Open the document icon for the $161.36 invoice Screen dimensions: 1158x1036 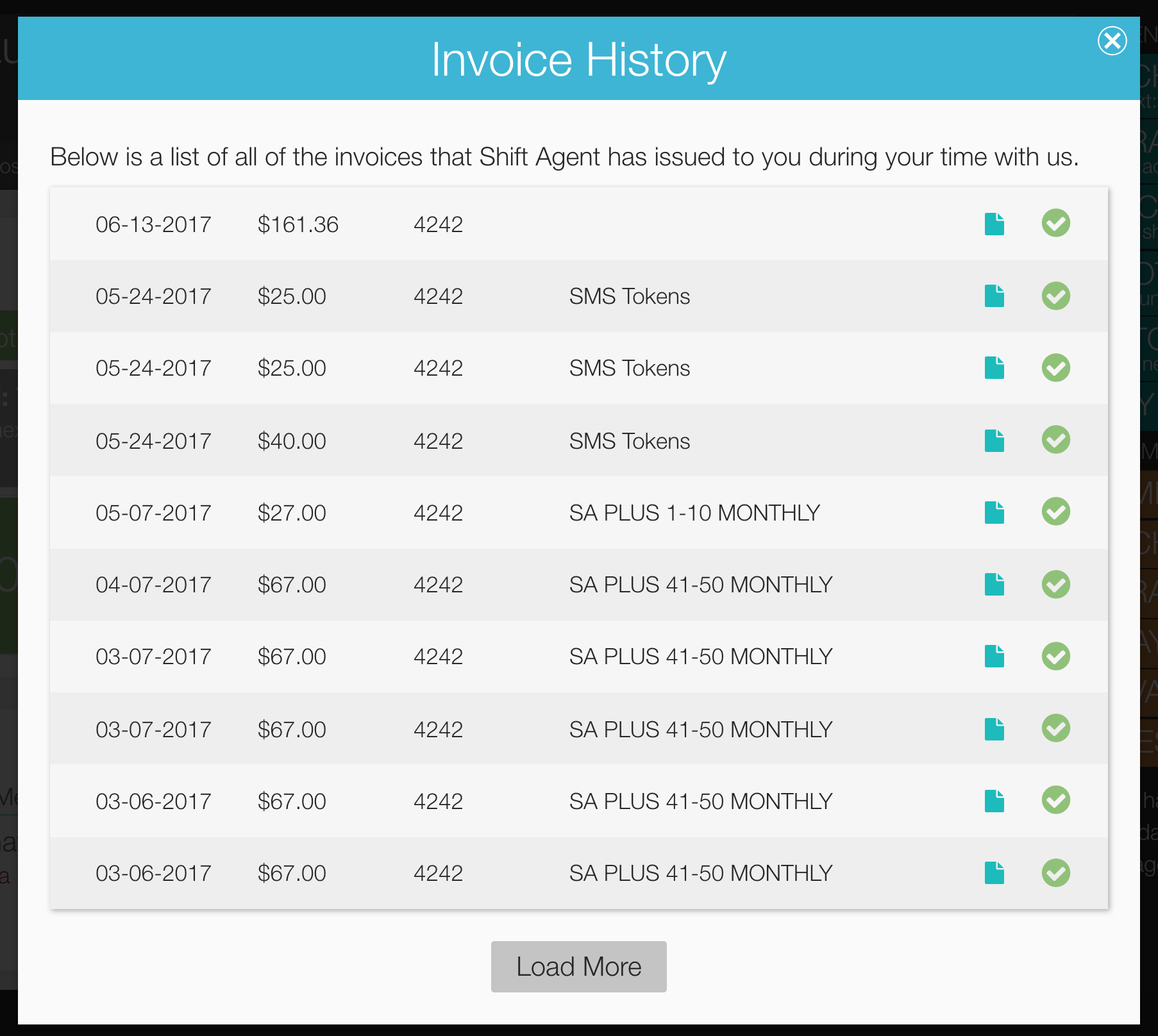(994, 224)
